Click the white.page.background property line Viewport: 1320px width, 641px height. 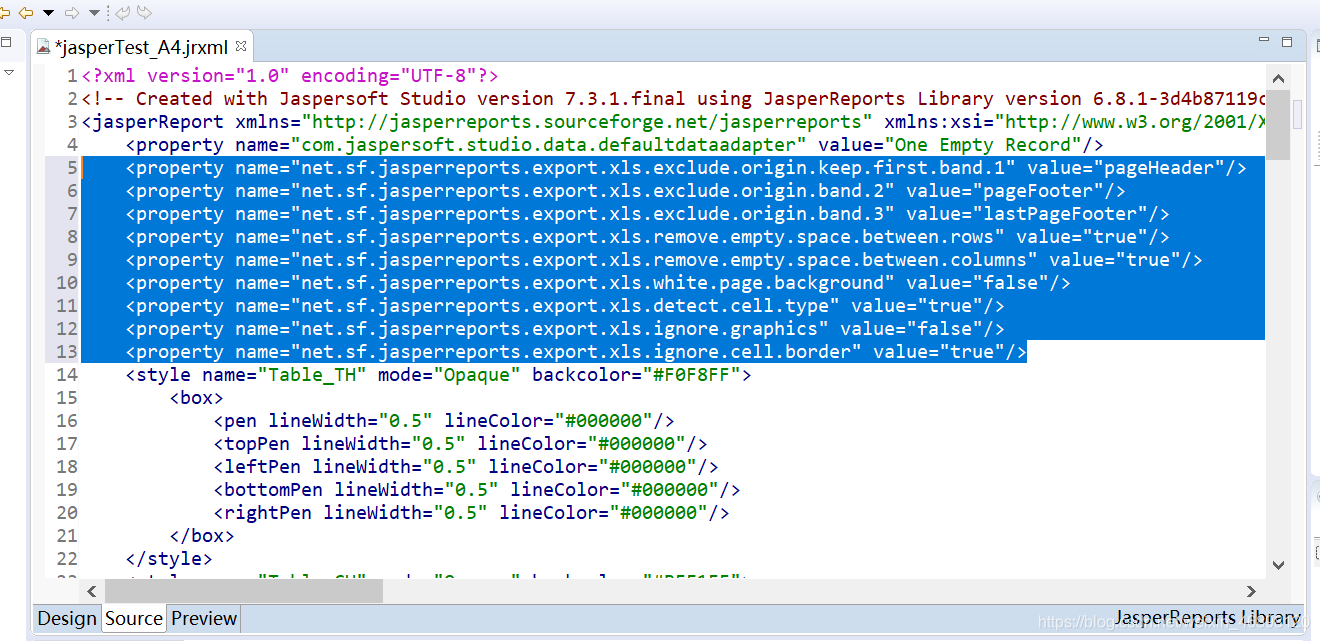pyautogui.click(x=598, y=283)
